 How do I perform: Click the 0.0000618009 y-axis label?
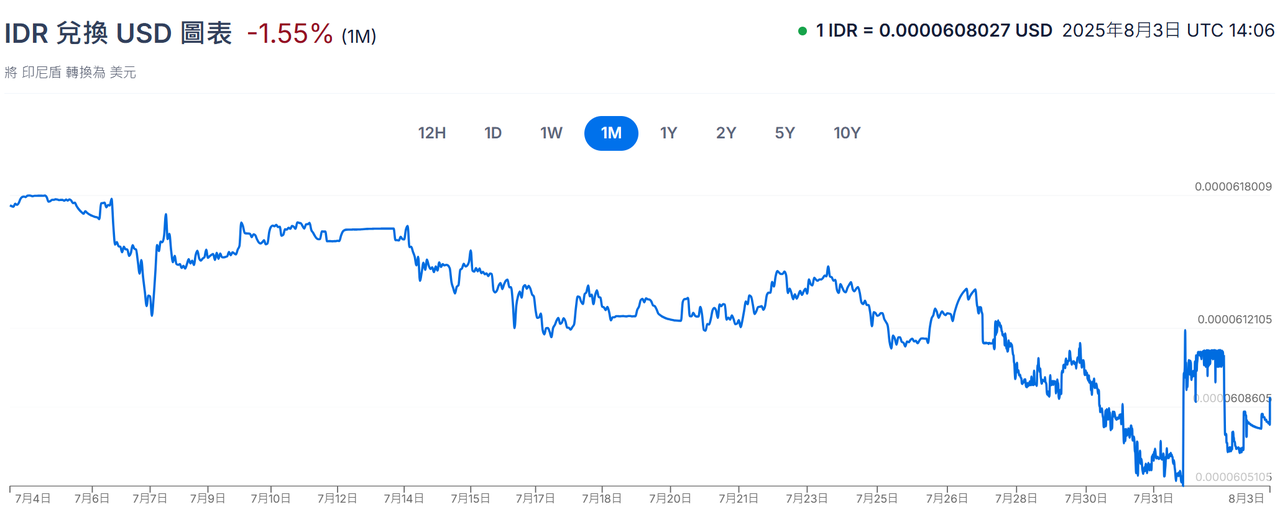coord(1233,186)
